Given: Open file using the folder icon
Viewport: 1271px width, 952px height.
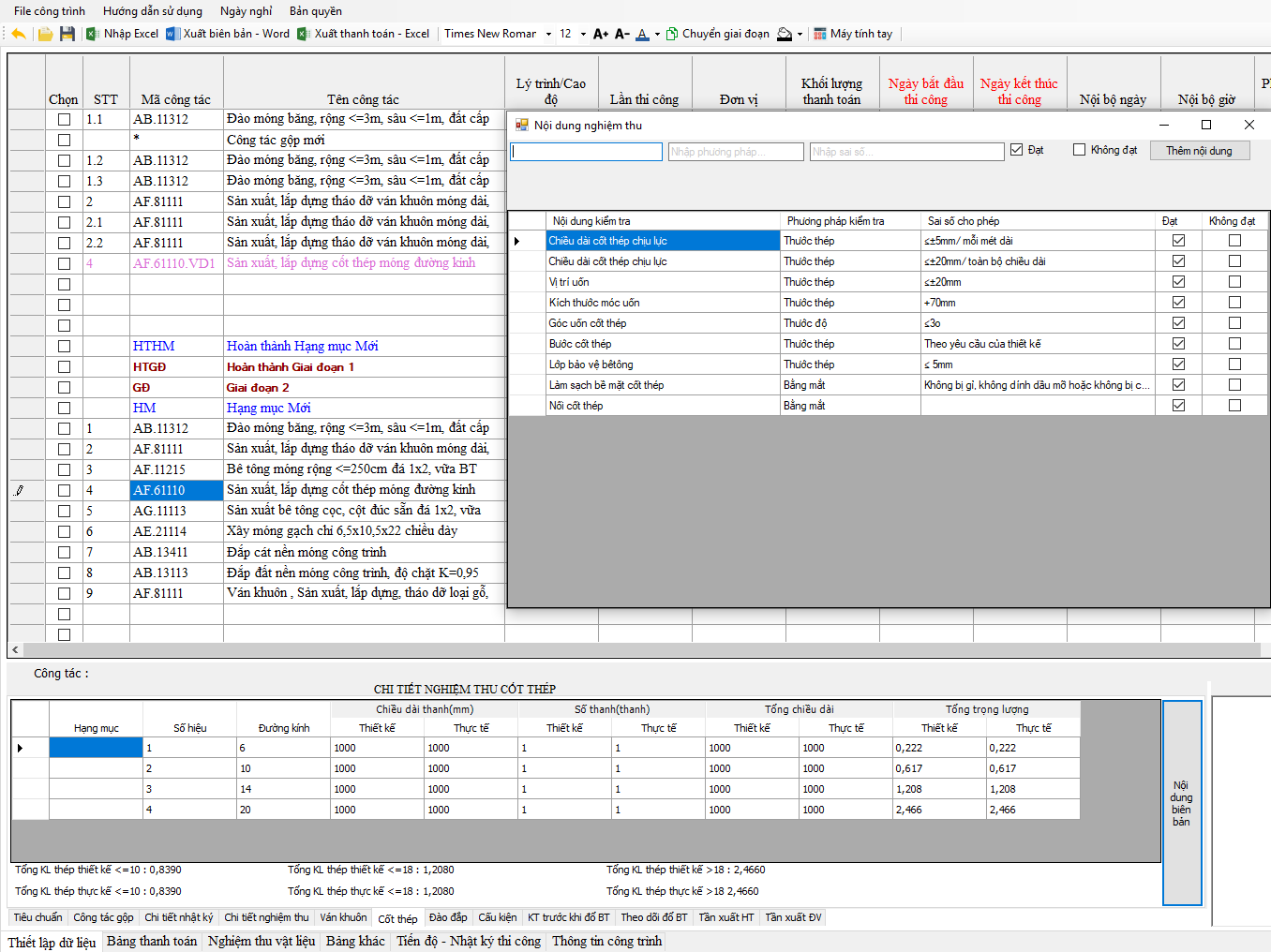Looking at the screenshot, I should coord(45,34).
